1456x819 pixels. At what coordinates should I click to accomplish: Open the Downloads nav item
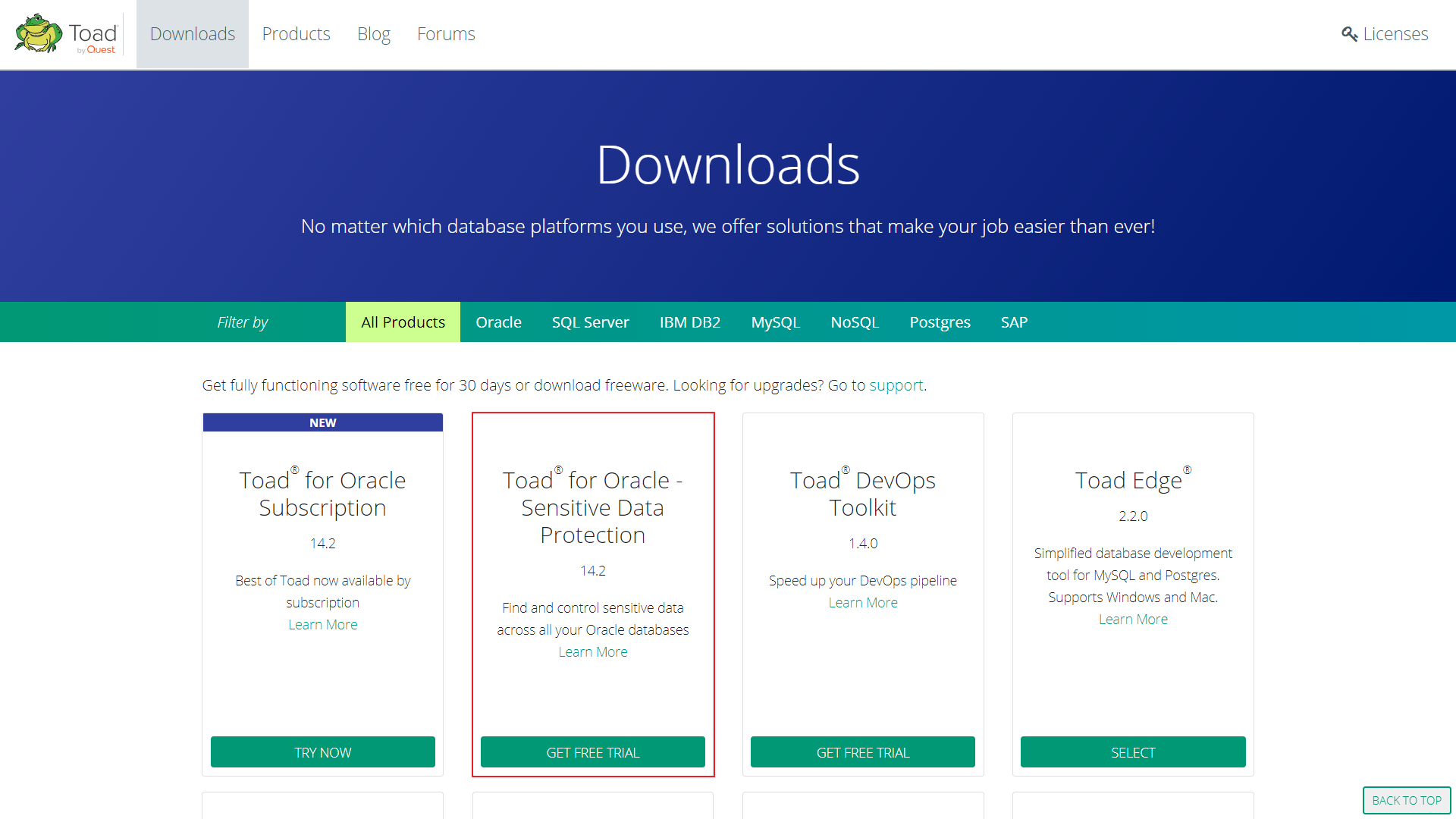click(x=193, y=34)
